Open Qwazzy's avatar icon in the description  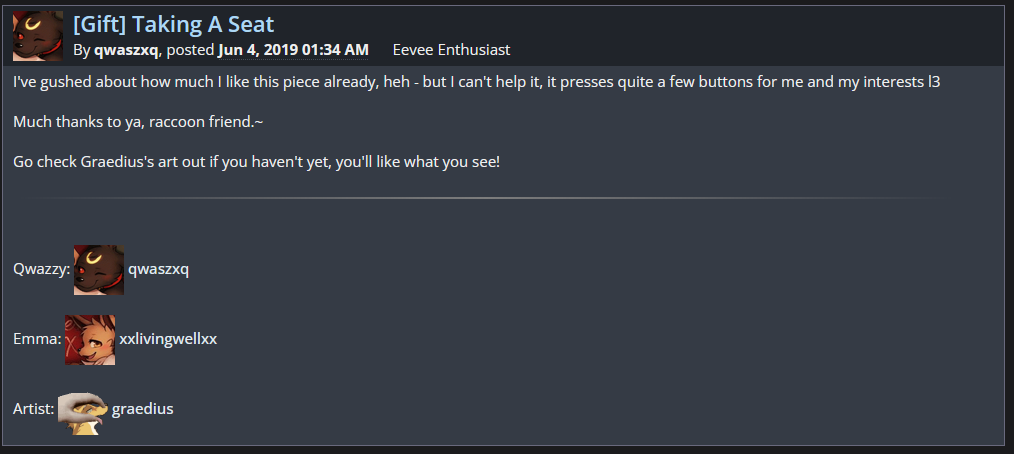99,270
